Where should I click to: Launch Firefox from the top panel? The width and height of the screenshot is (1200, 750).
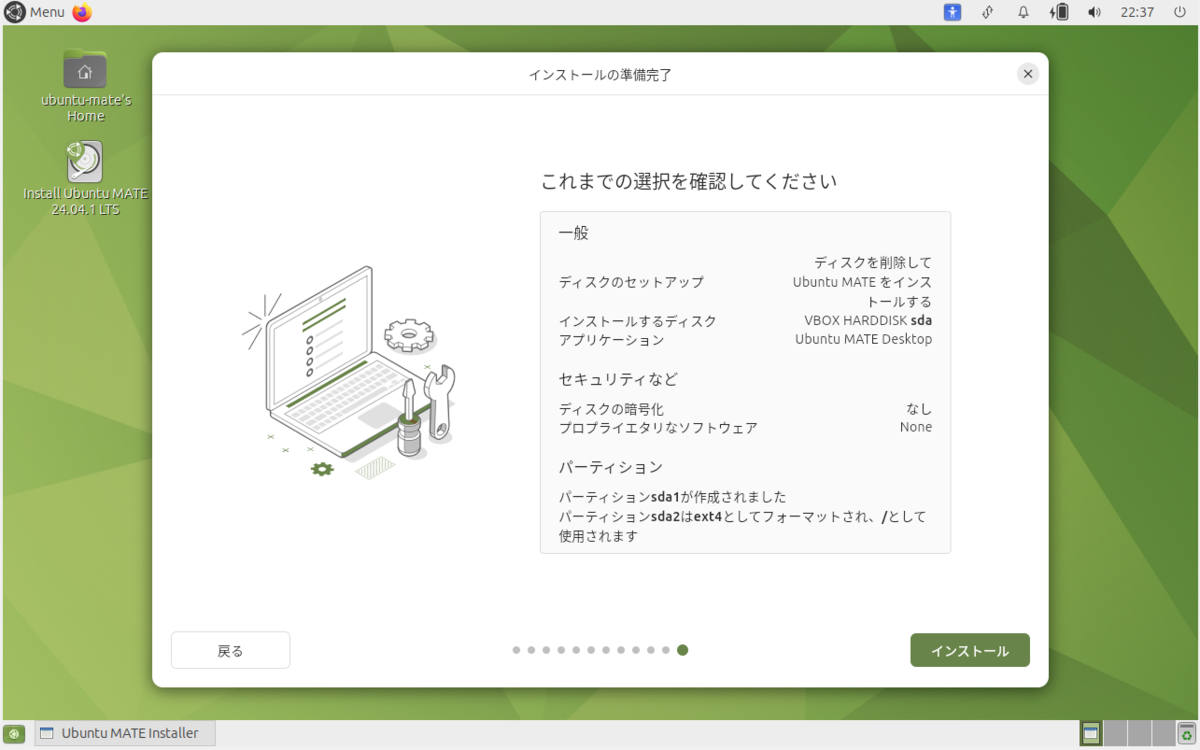82,12
